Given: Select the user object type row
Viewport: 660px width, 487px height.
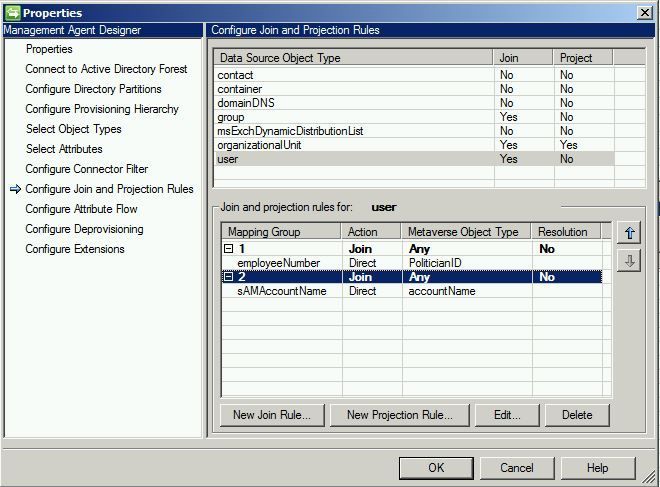Looking at the screenshot, I should pyautogui.click(x=414, y=159).
